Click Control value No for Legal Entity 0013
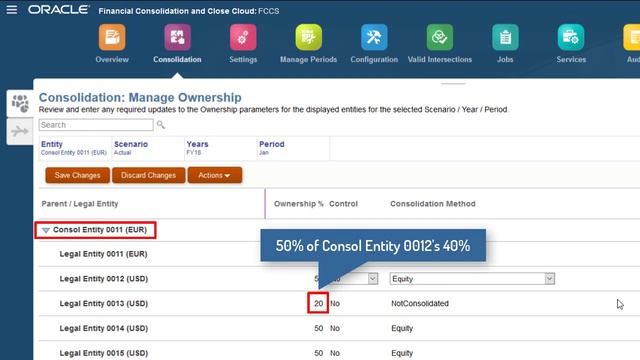This screenshot has height=360, width=640. (335, 304)
